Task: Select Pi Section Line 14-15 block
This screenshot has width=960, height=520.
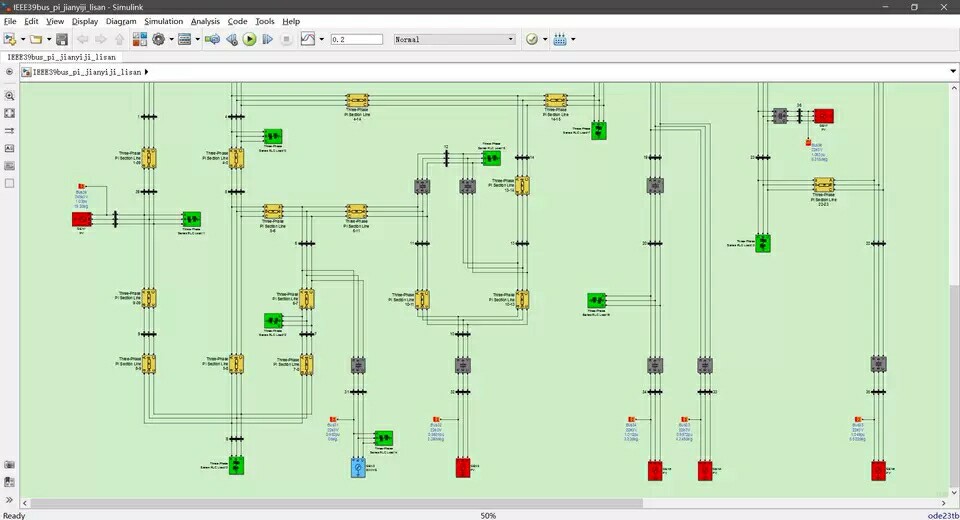Action: pos(556,100)
